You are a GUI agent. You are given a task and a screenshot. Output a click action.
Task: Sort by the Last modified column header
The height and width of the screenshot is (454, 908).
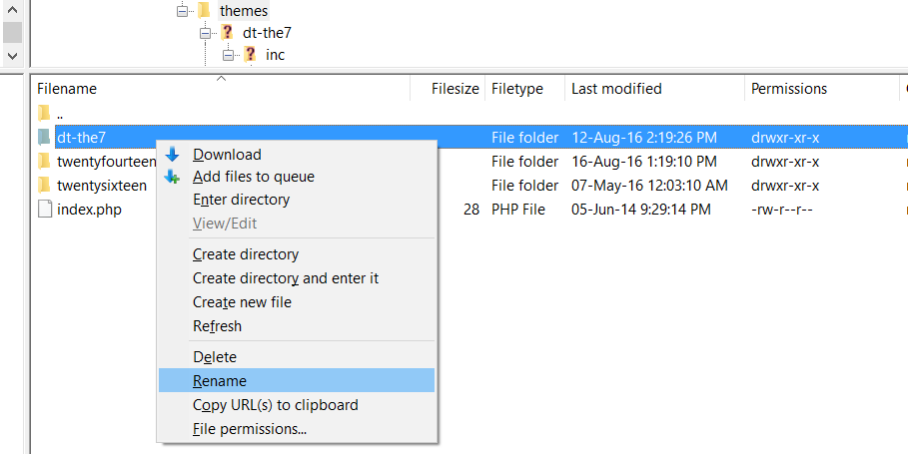[616, 88]
